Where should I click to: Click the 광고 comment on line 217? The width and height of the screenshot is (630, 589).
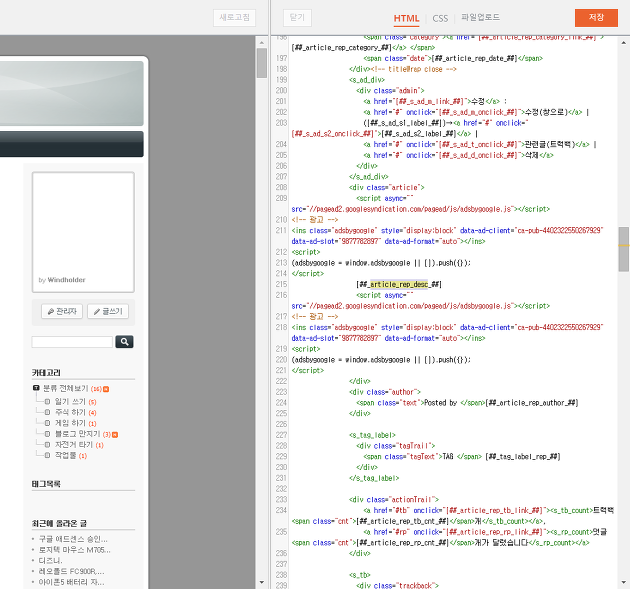pyautogui.click(x=315, y=317)
